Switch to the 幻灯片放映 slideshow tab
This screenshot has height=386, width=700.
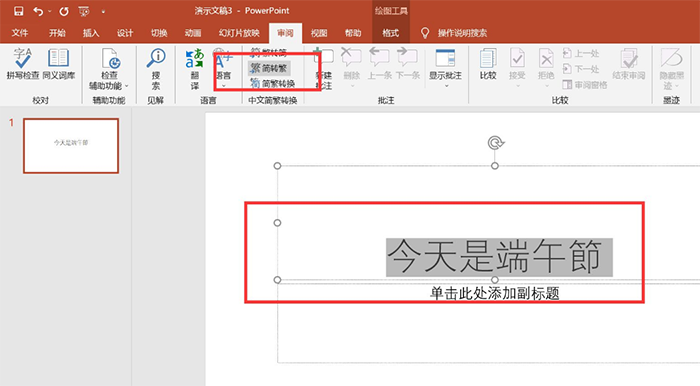click(239, 33)
